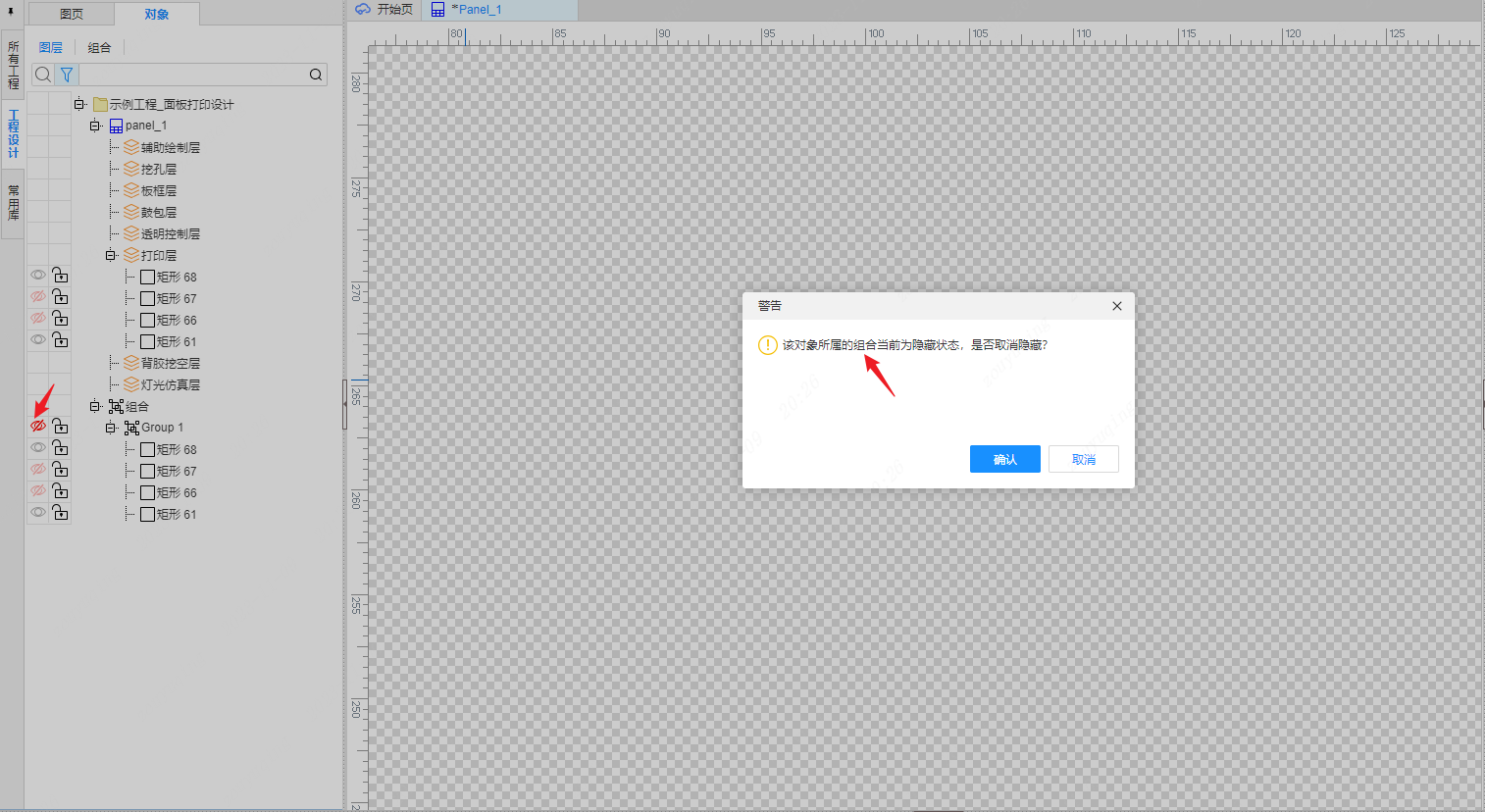Toggle lock for 矩形 66 under 打印层
Screen dimensions: 1485x812
[61, 319]
